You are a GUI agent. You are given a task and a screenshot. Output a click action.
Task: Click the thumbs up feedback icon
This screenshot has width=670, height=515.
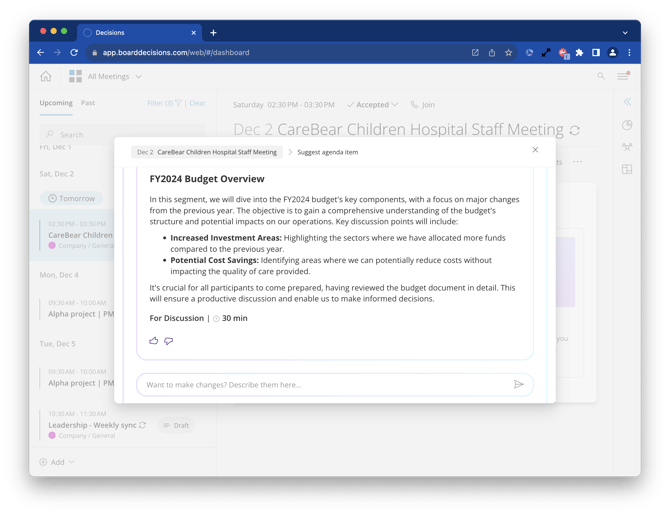(x=153, y=341)
